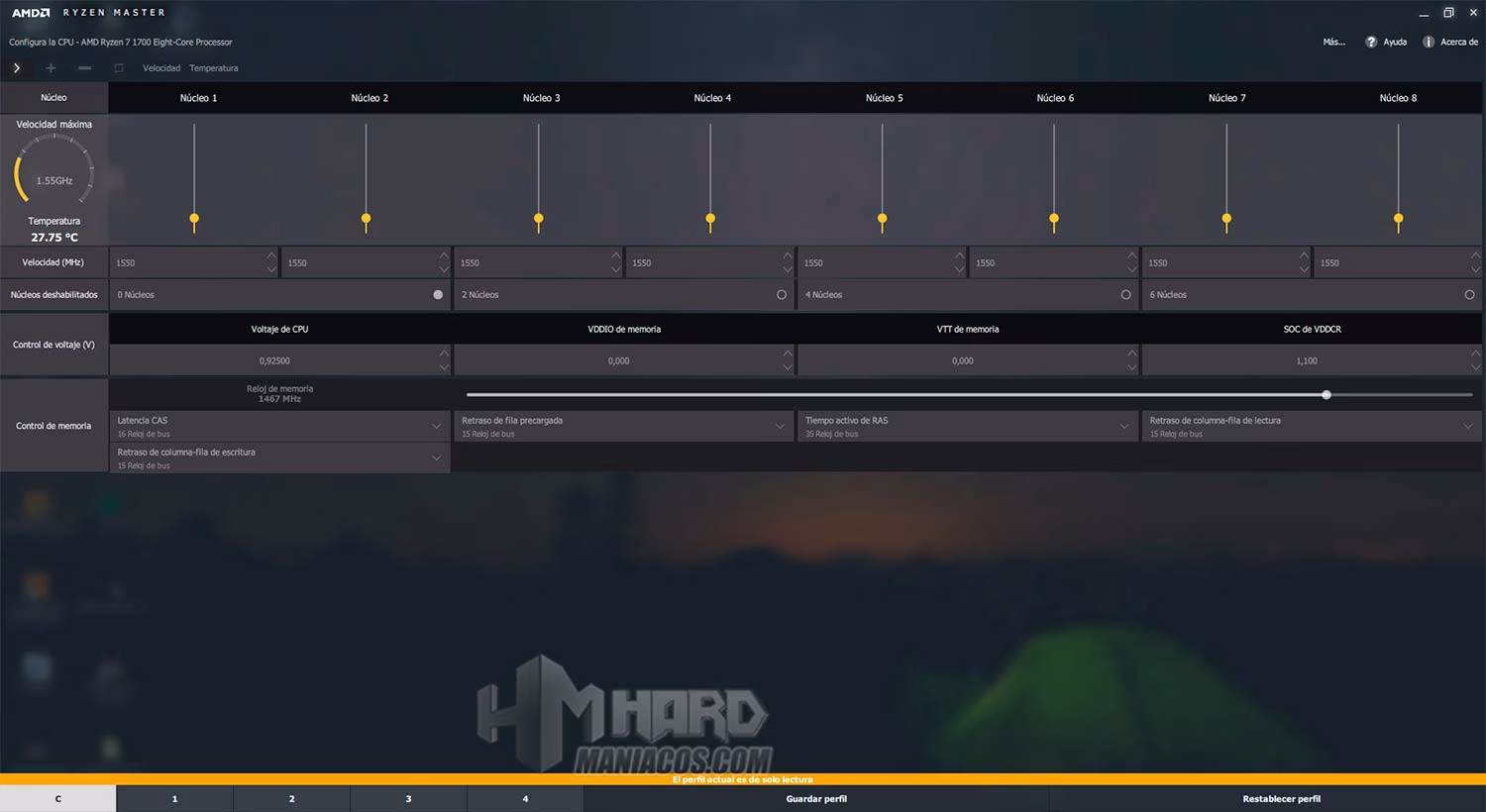Click the right-arrow expand icon in the toolbar
Viewport: 1486px width, 812px height.
click(x=17, y=68)
